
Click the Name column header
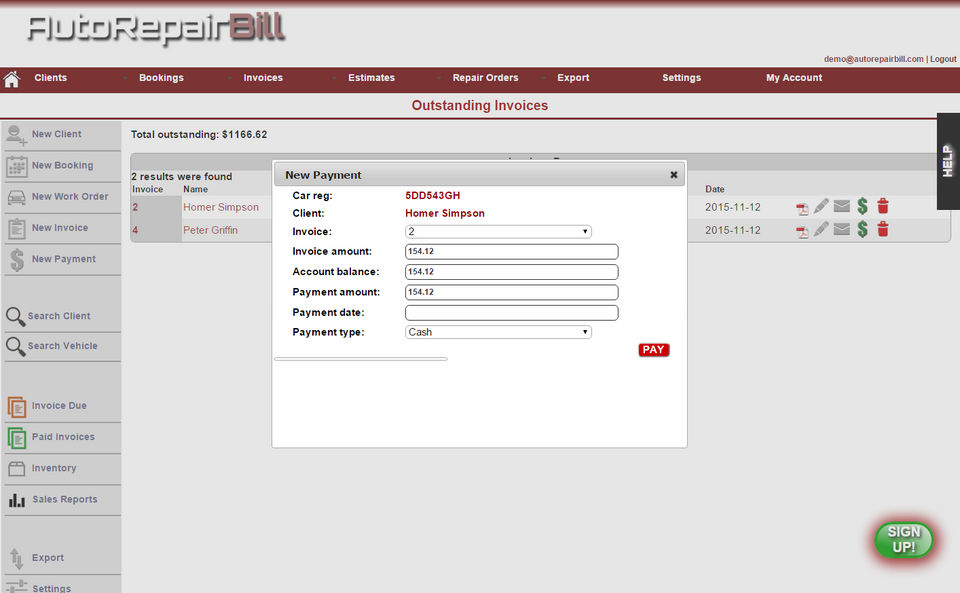click(x=195, y=190)
